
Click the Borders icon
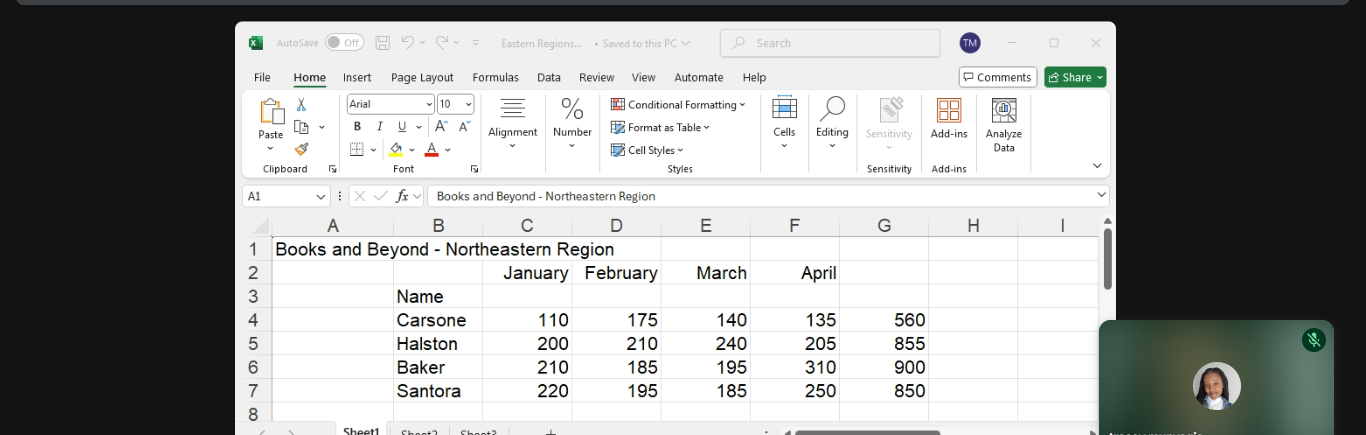(x=357, y=149)
